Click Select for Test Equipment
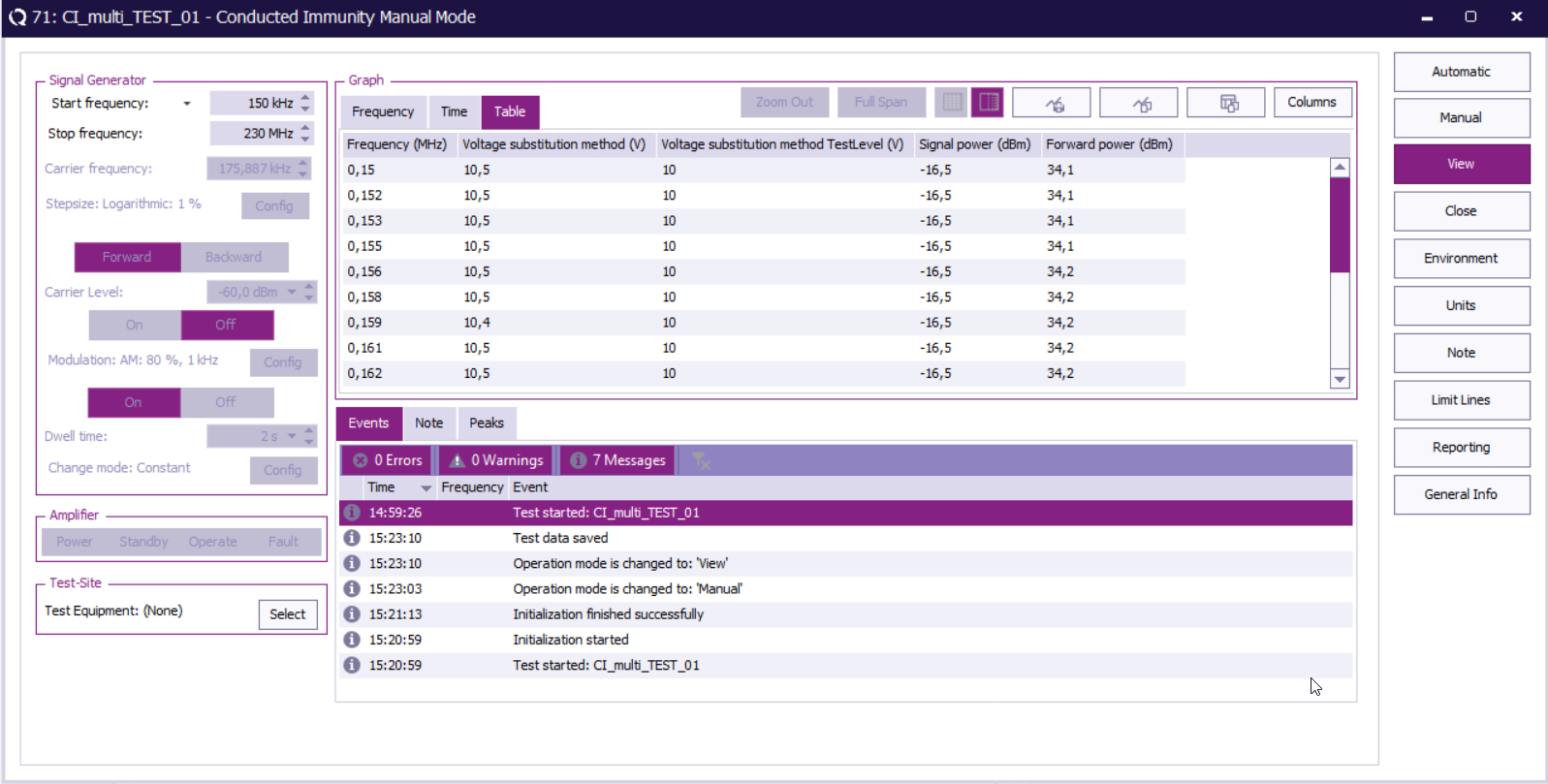This screenshot has width=1548, height=784. pyautogui.click(x=288, y=614)
